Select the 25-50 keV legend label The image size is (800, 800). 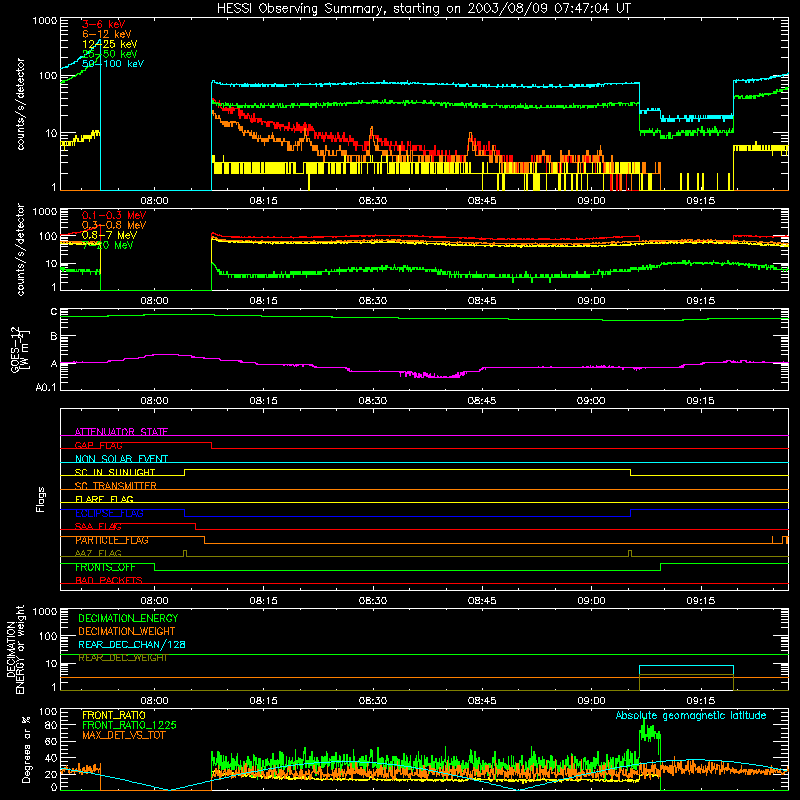110,54
